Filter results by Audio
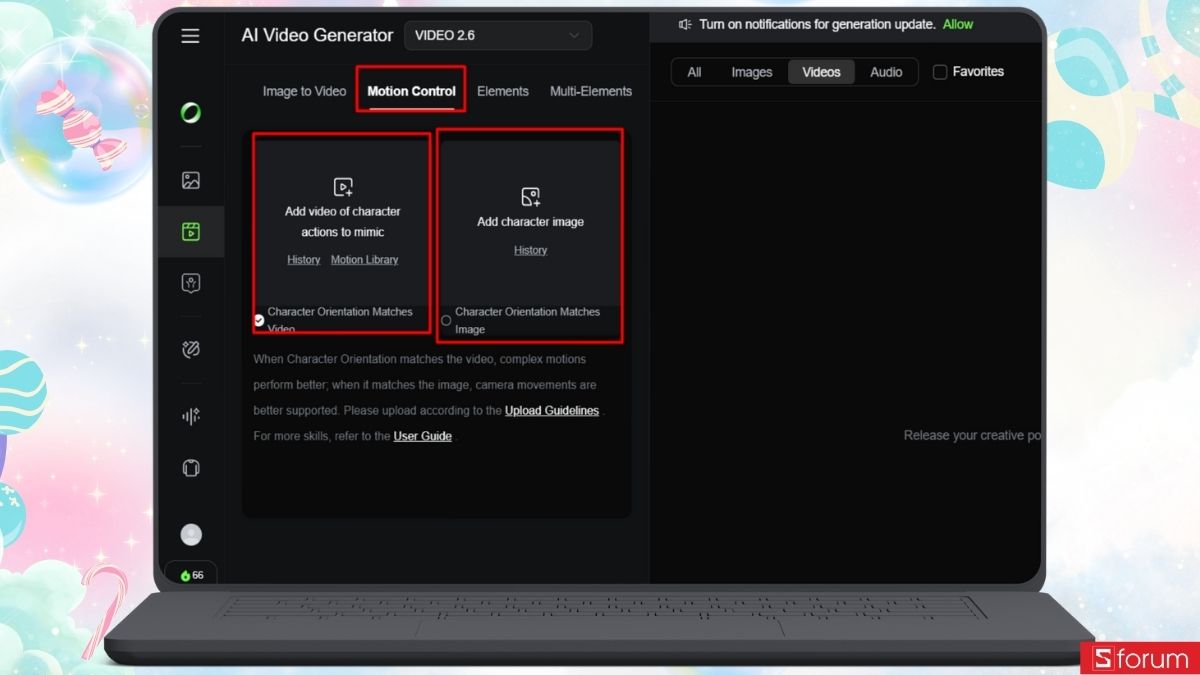The image size is (1200, 675). [886, 72]
